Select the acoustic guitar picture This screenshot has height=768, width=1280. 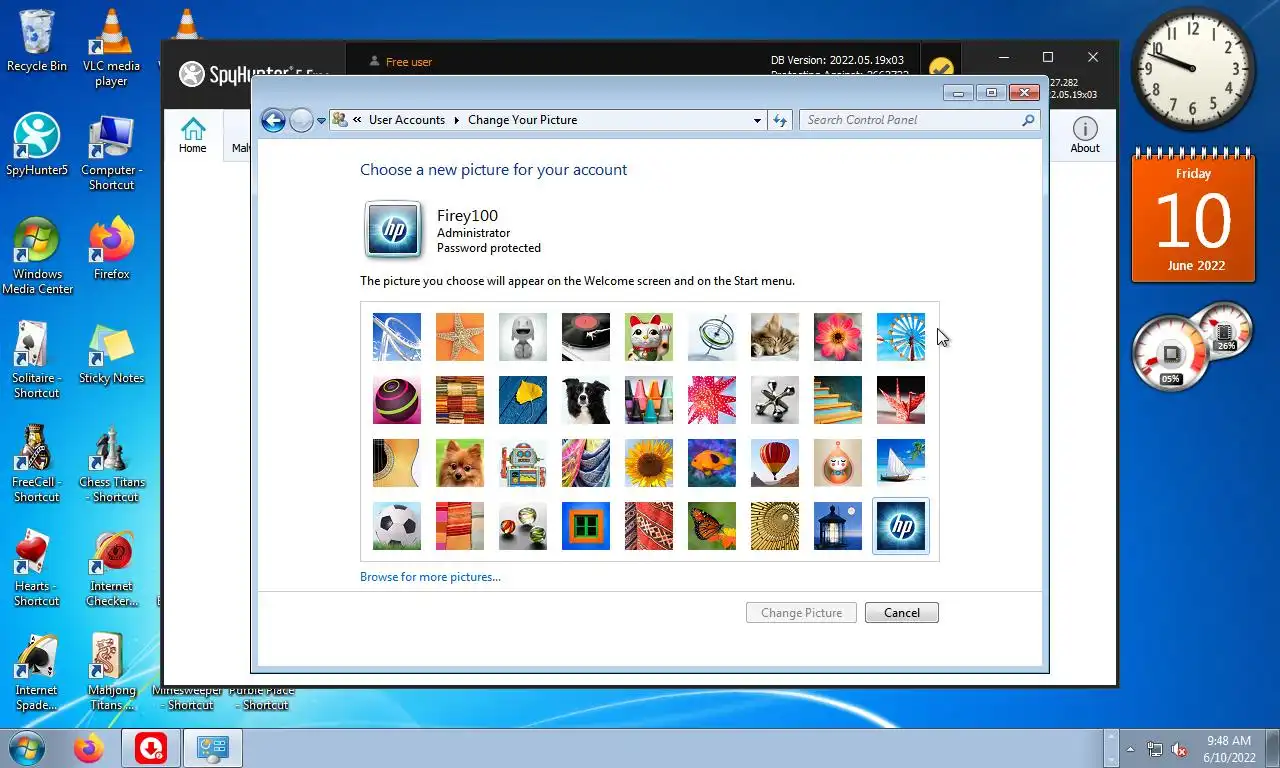point(397,463)
